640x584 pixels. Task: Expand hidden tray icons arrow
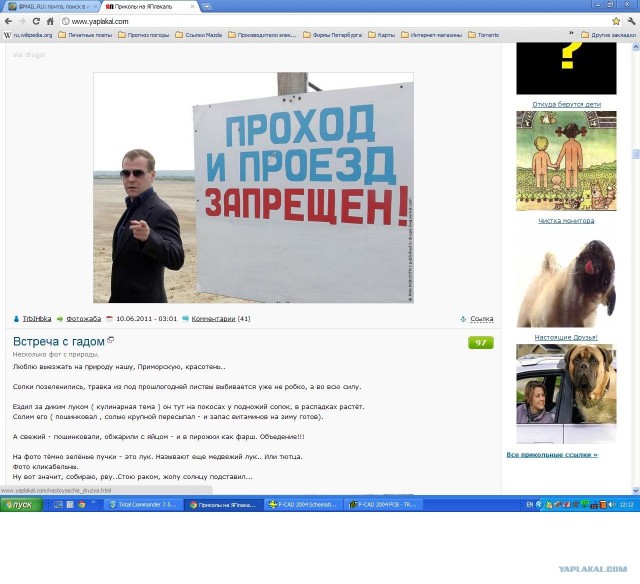tap(539, 505)
